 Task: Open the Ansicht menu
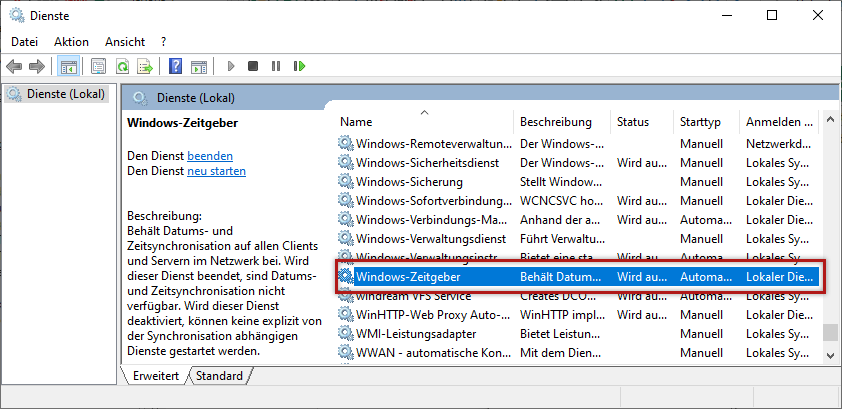click(125, 42)
